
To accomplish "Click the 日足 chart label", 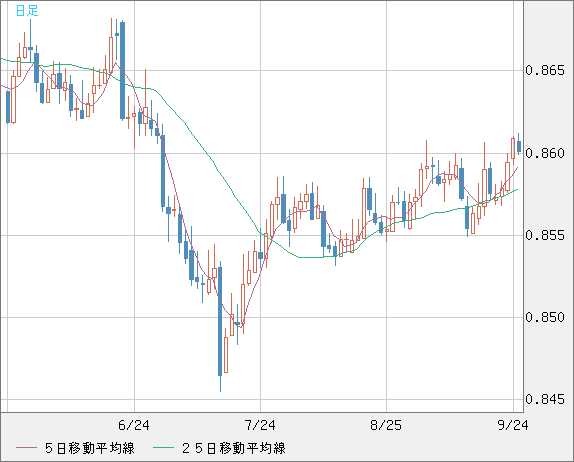I will coord(27,11).
